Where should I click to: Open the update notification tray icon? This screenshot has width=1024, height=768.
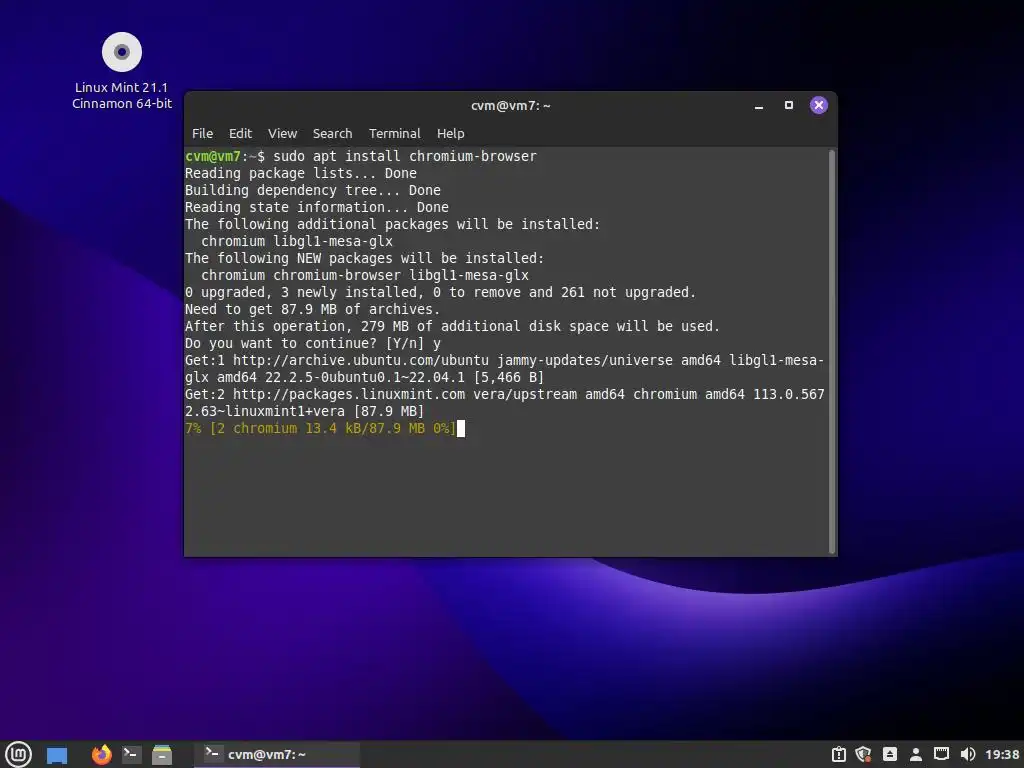839,754
